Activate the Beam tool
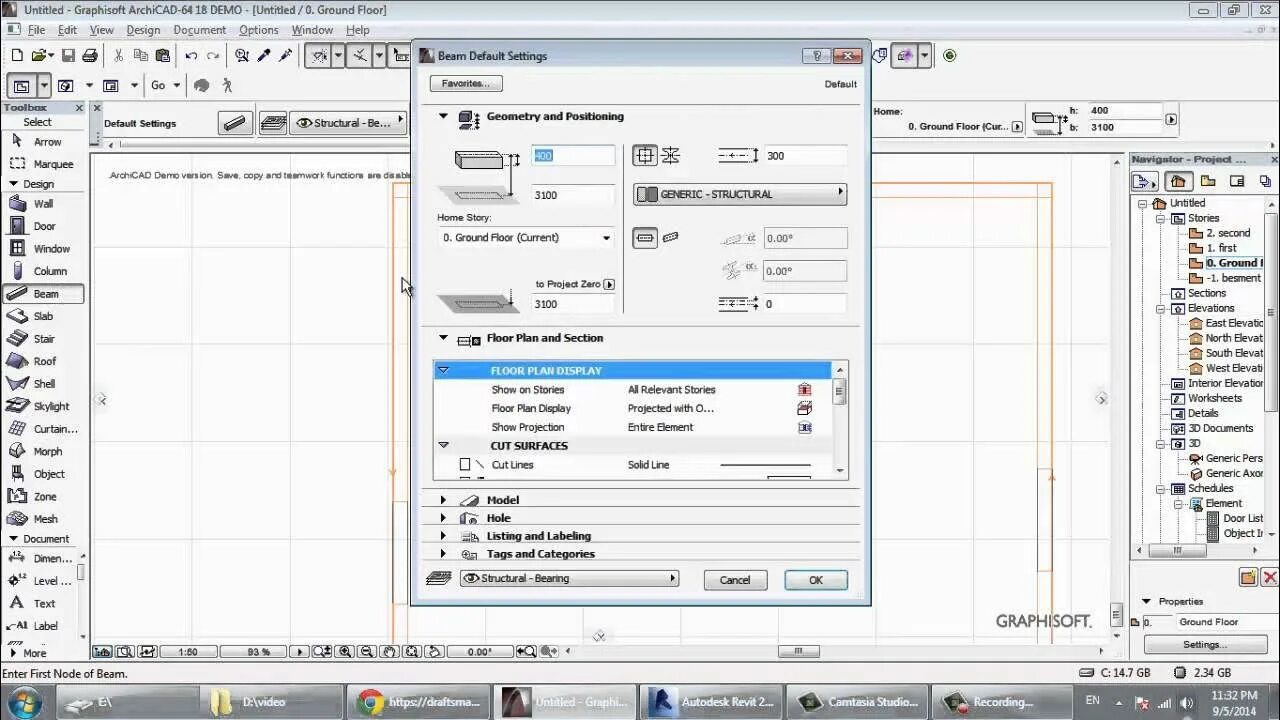 (42, 294)
